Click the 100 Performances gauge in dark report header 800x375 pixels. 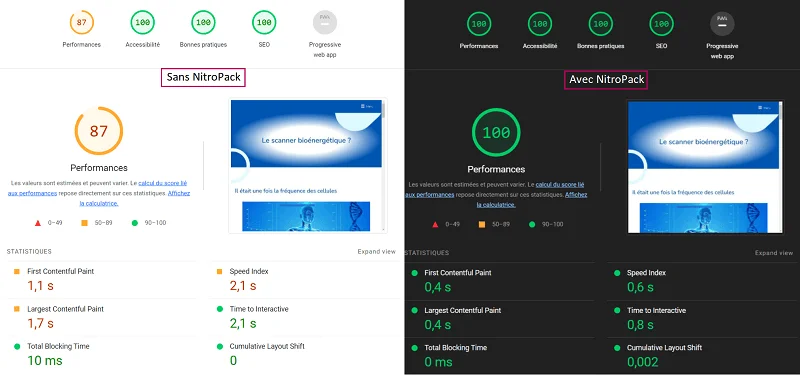click(x=479, y=24)
